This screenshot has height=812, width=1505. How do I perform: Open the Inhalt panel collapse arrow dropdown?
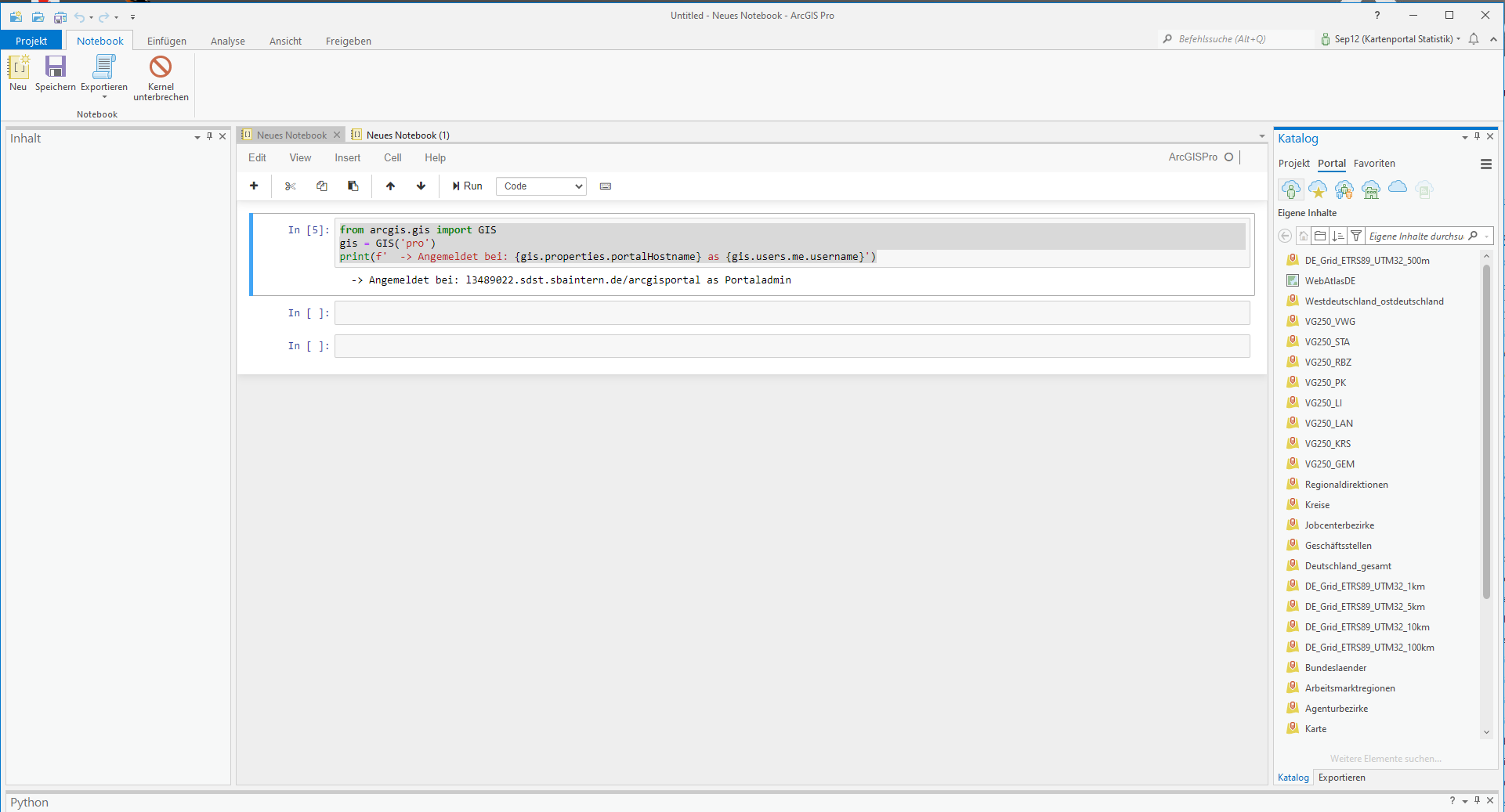196,136
